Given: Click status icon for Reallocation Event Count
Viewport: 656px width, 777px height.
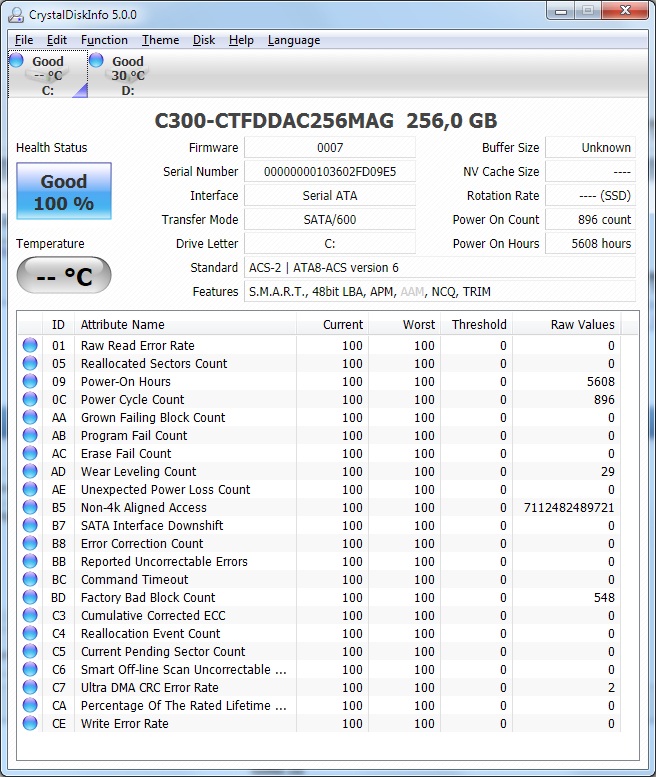Looking at the screenshot, I should [30, 633].
